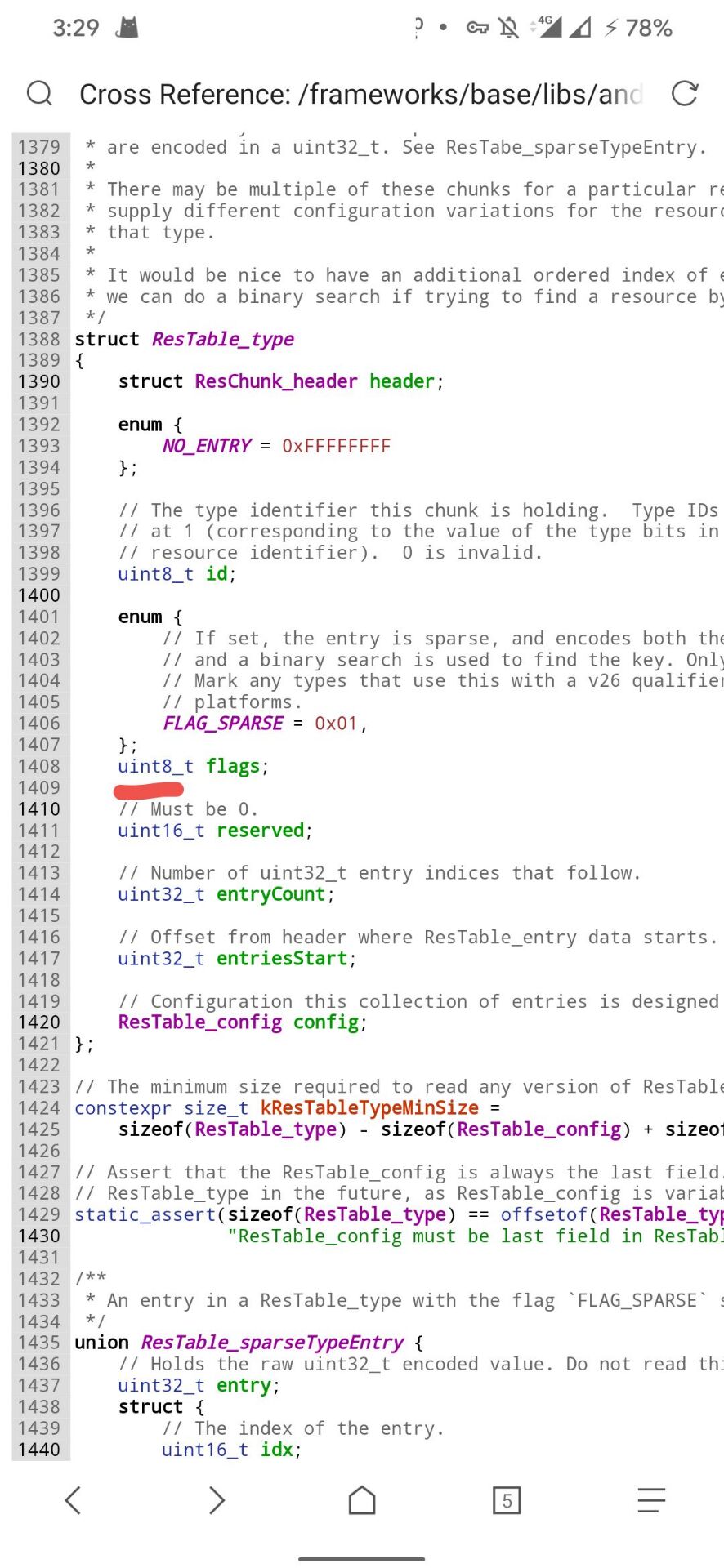Jump to line number 1420
The width and height of the screenshot is (724, 1568).
(x=39, y=1022)
